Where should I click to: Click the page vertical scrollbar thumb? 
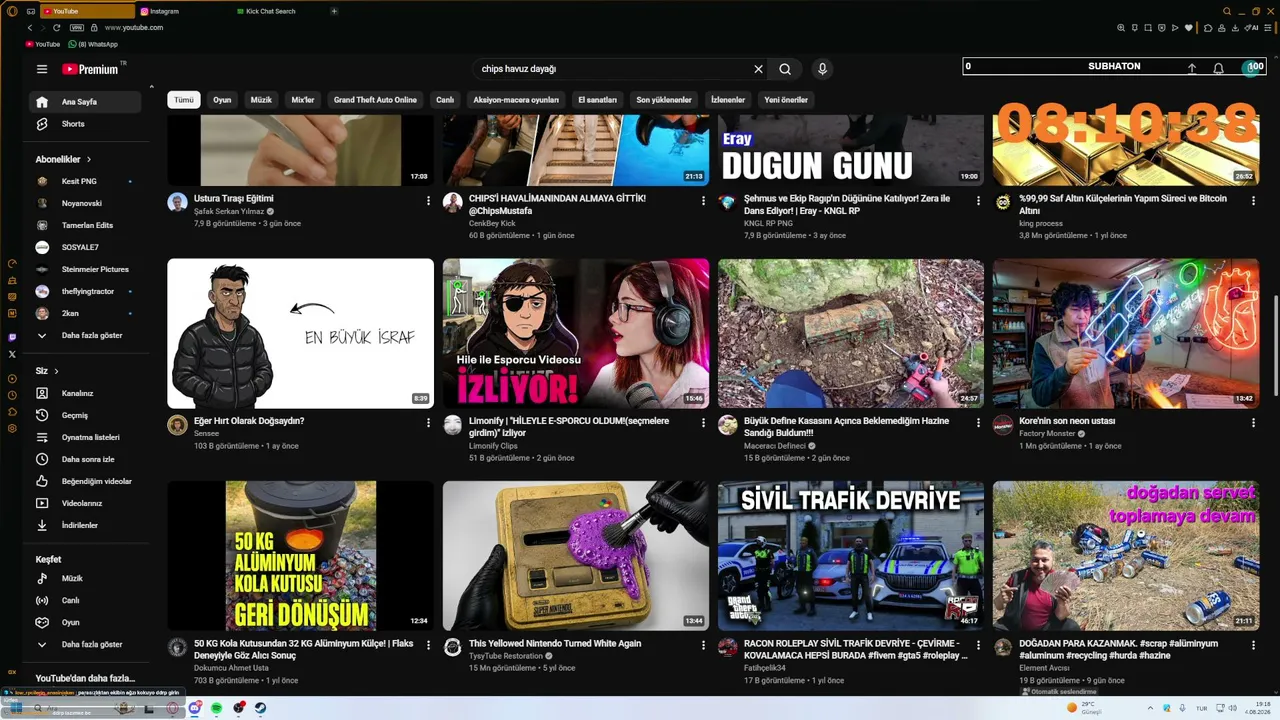1275,346
